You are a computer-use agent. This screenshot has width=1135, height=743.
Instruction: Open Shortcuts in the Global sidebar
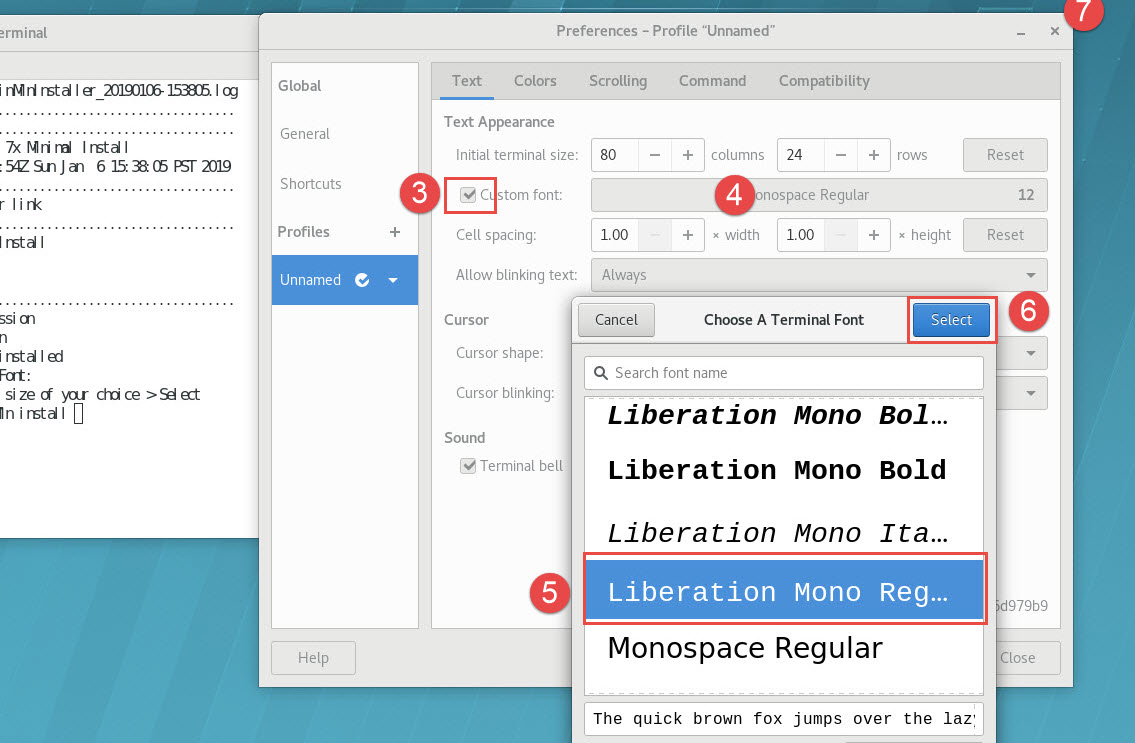[311, 184]
